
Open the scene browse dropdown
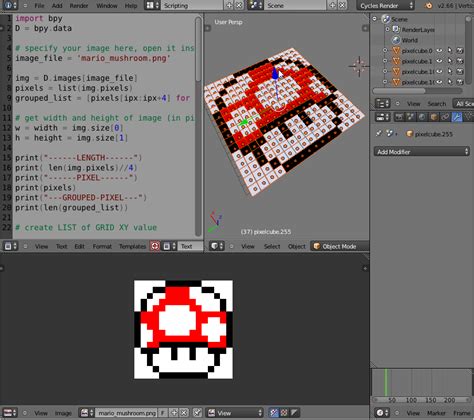255,5
